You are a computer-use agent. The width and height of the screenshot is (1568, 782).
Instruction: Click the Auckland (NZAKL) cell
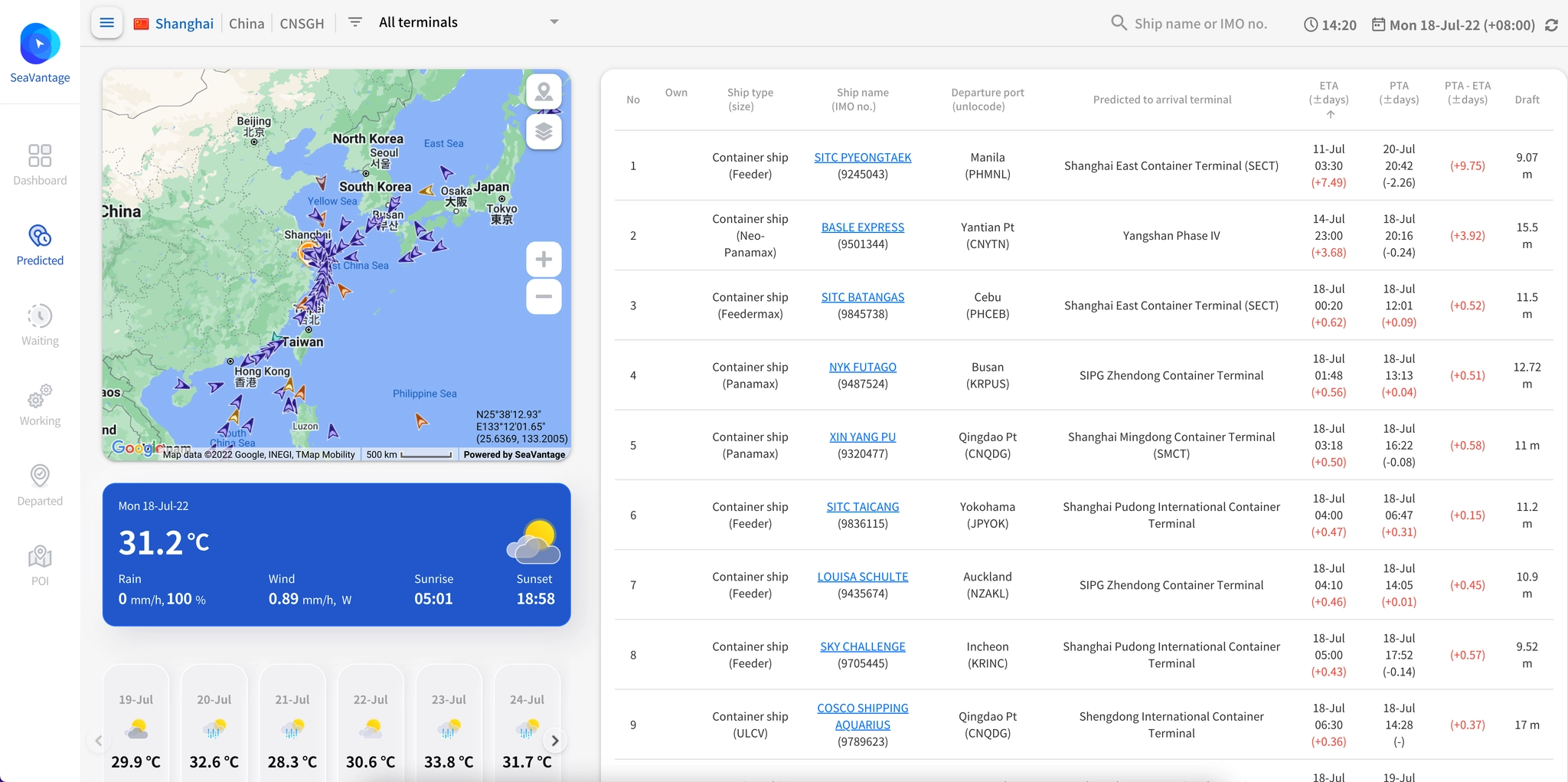click(x=988, y=584)
